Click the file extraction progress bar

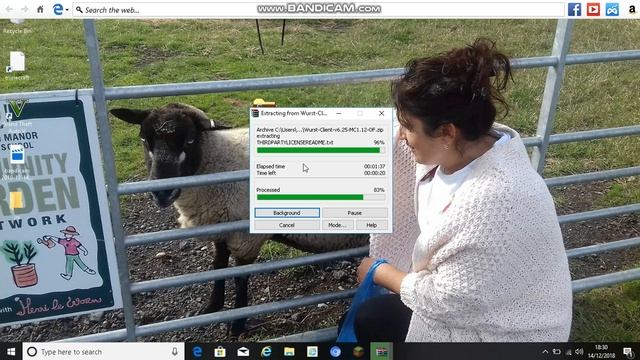(320, 150)
